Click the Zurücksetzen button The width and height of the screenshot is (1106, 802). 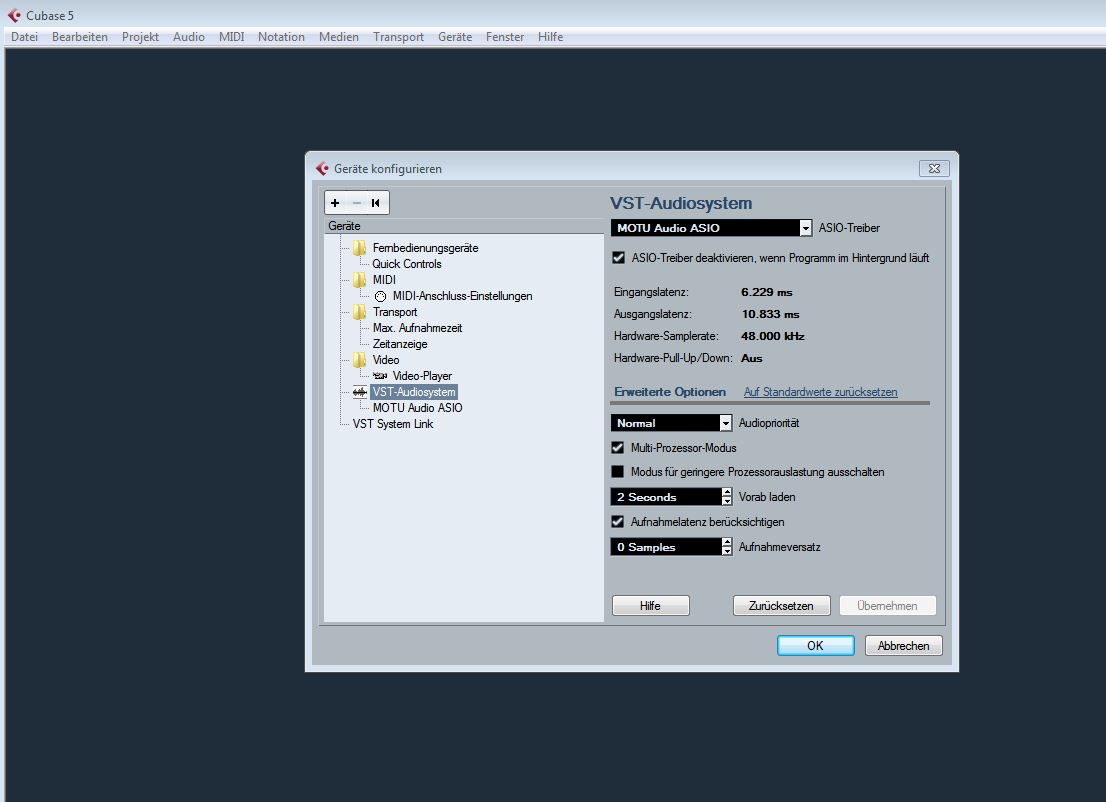[x=782, y=606]
